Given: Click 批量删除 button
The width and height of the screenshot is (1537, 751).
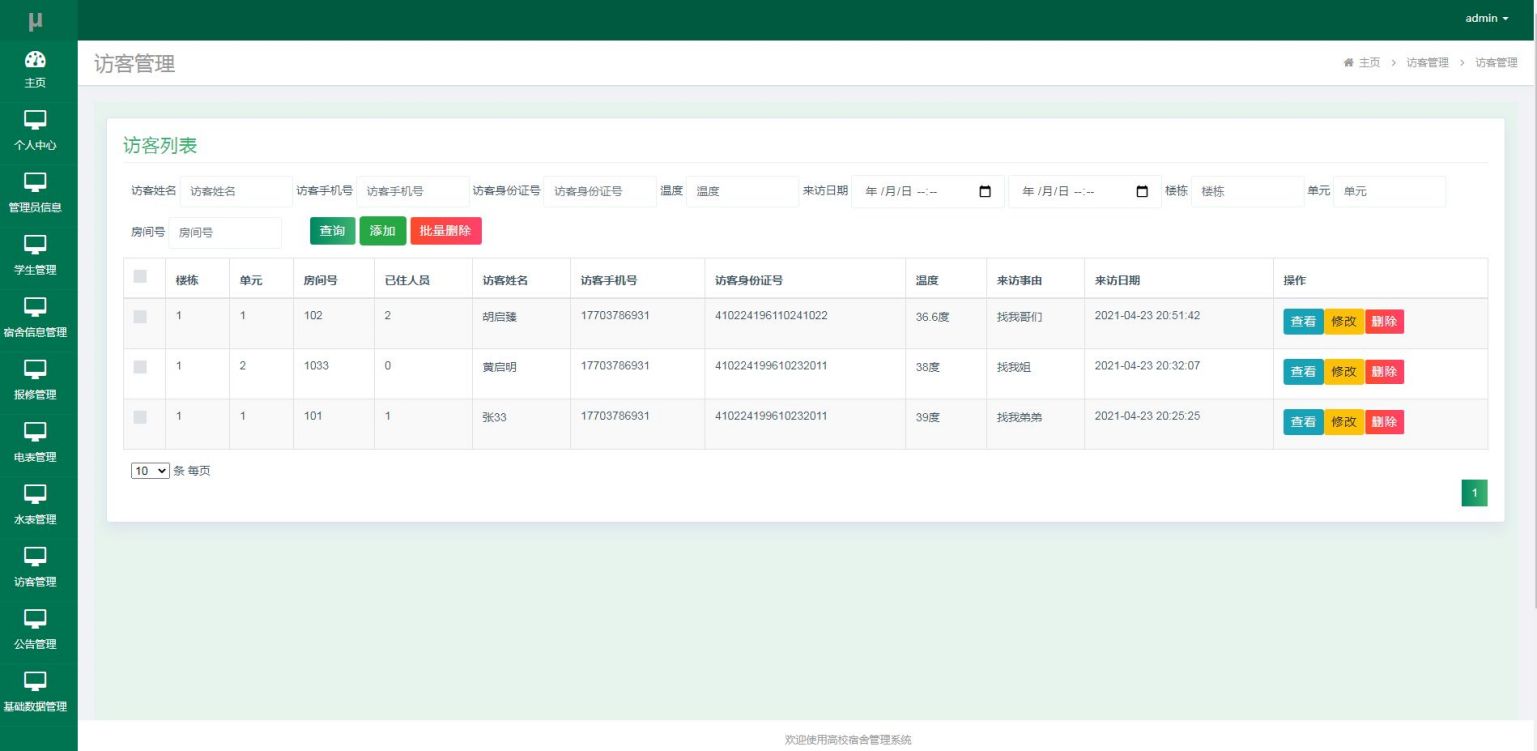Looking at the screenshot, I should [x=446, y=231].
